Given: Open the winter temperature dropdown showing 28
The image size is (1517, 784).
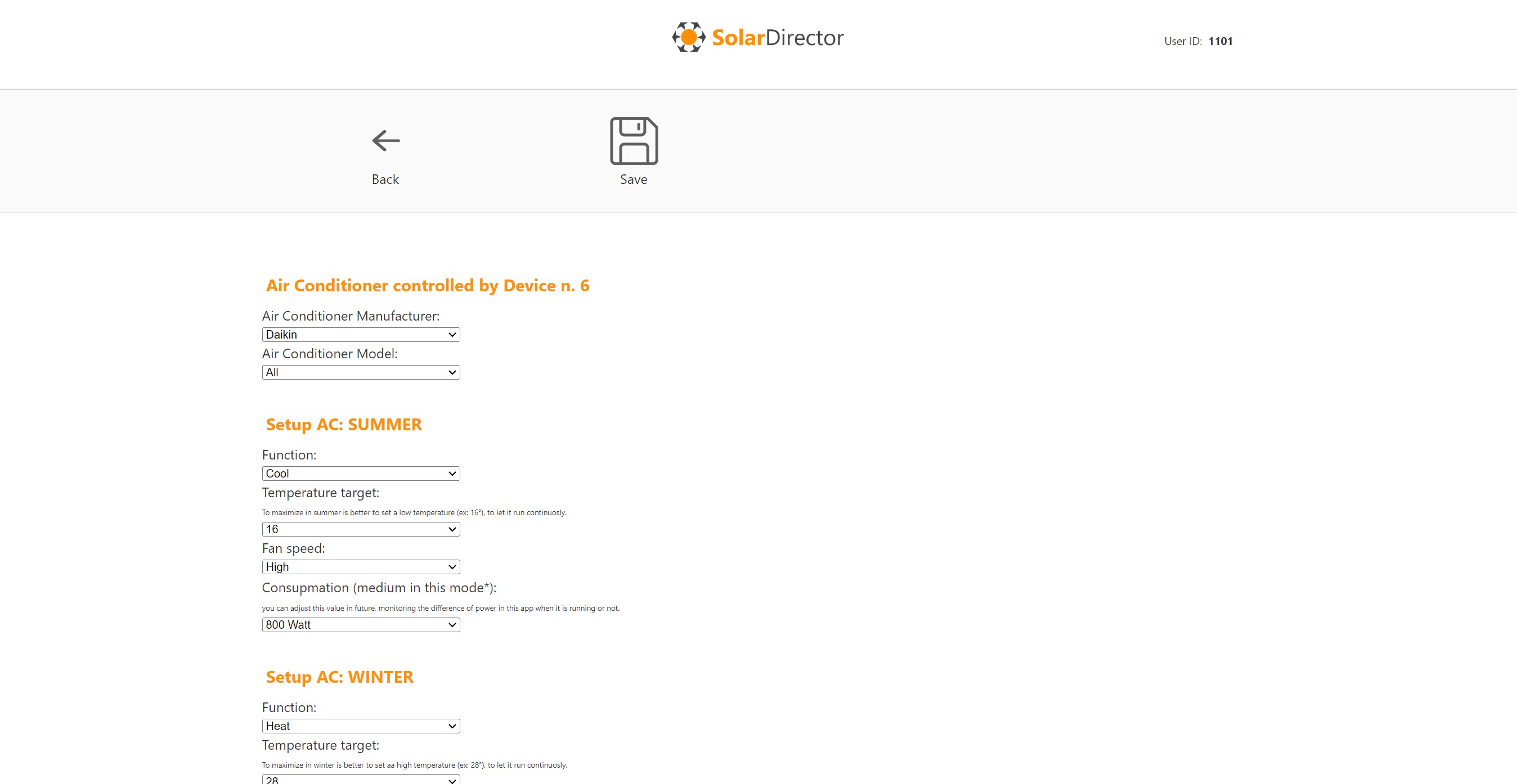Looking at the screenshot, I should coord(361,780).
